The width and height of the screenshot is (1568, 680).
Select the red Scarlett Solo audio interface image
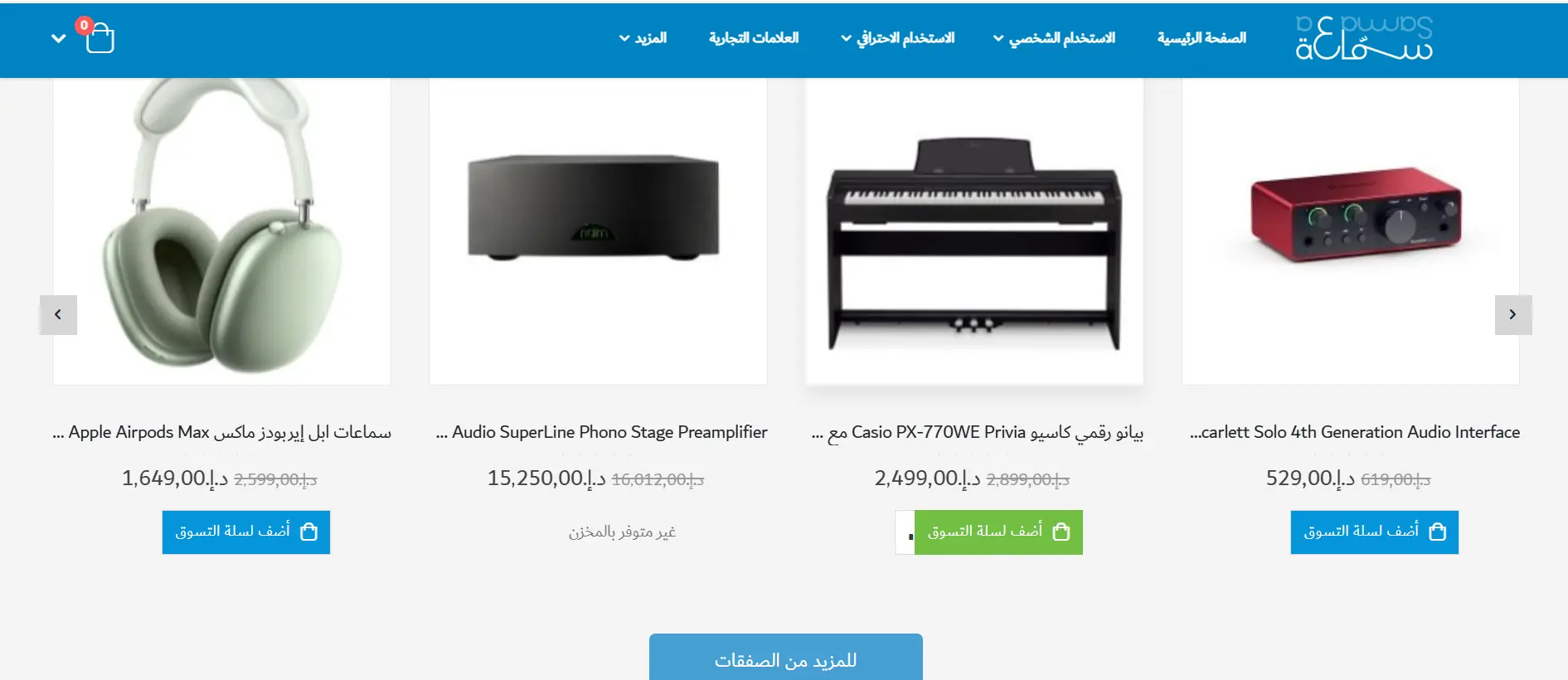click(1351, 231)
